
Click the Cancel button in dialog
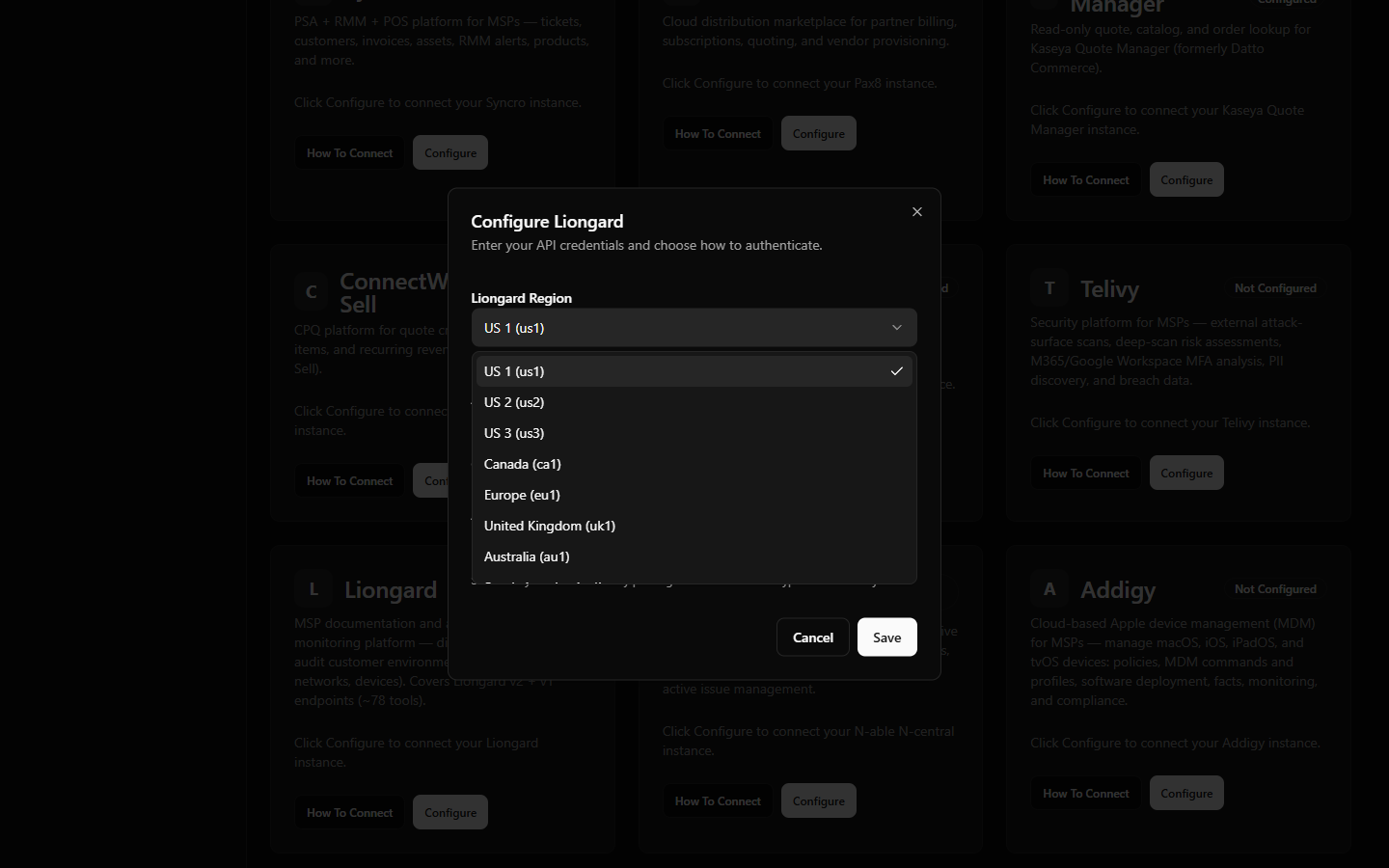(x=813, y=637)
